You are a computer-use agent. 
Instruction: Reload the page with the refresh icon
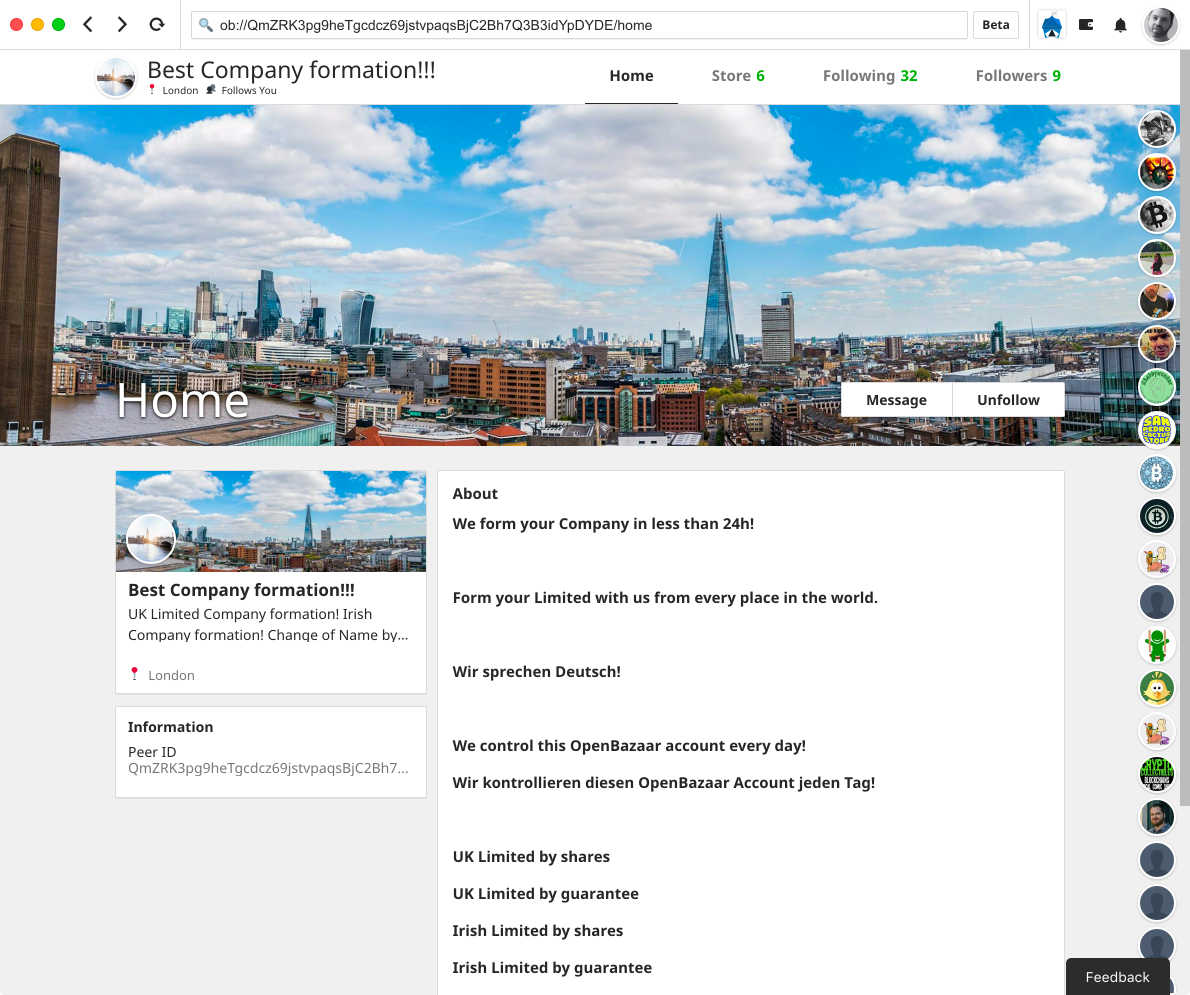(157, 25)
